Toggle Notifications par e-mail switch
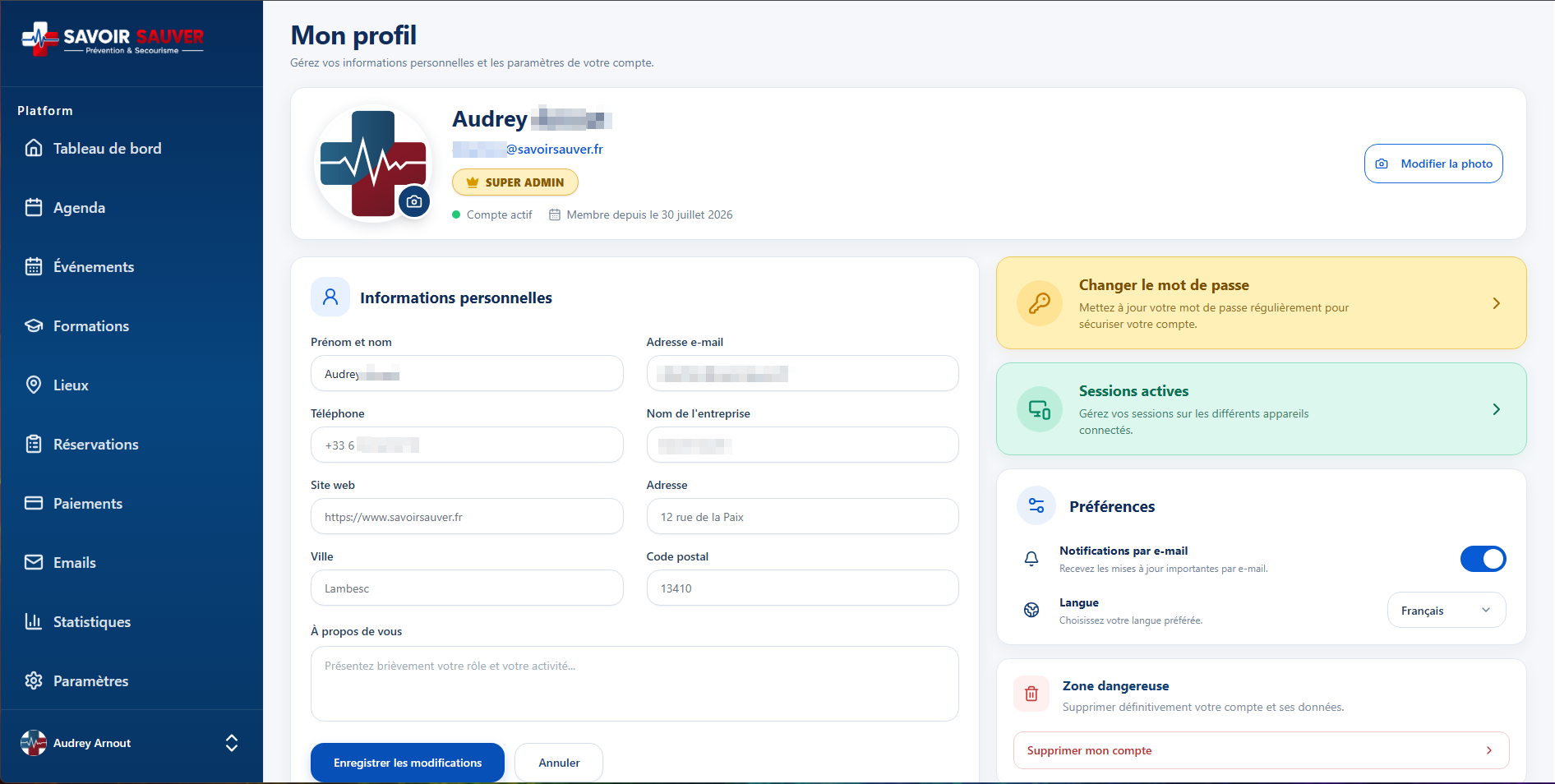 pos(1483,559)
